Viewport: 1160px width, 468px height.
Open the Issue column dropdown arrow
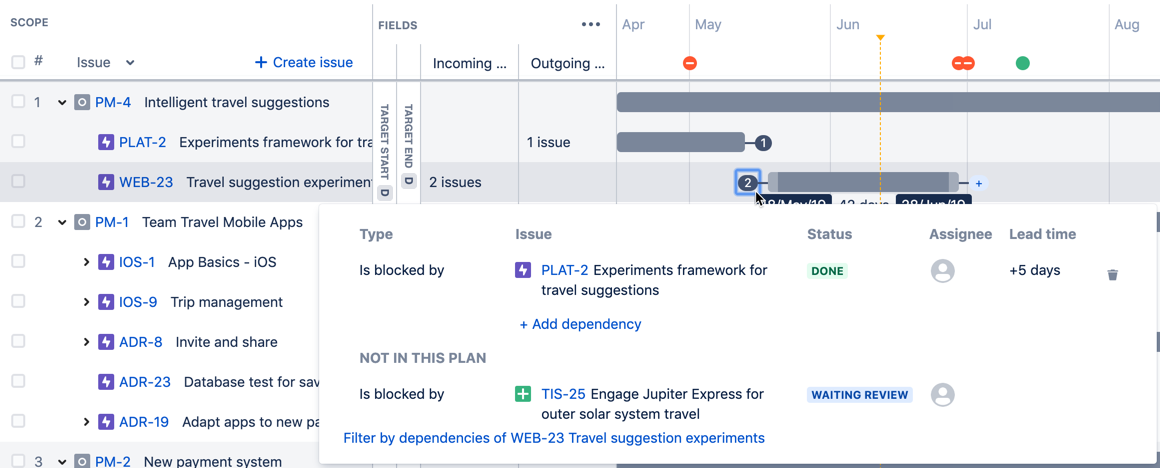(x=130, y=63)
